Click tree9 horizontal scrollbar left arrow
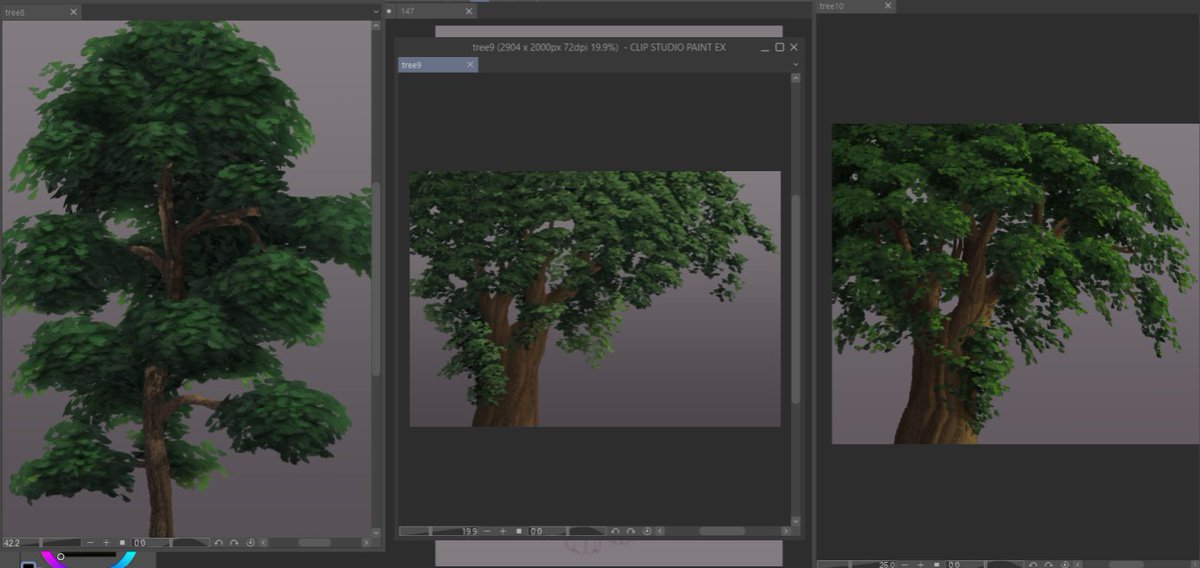 click(661, 531)
